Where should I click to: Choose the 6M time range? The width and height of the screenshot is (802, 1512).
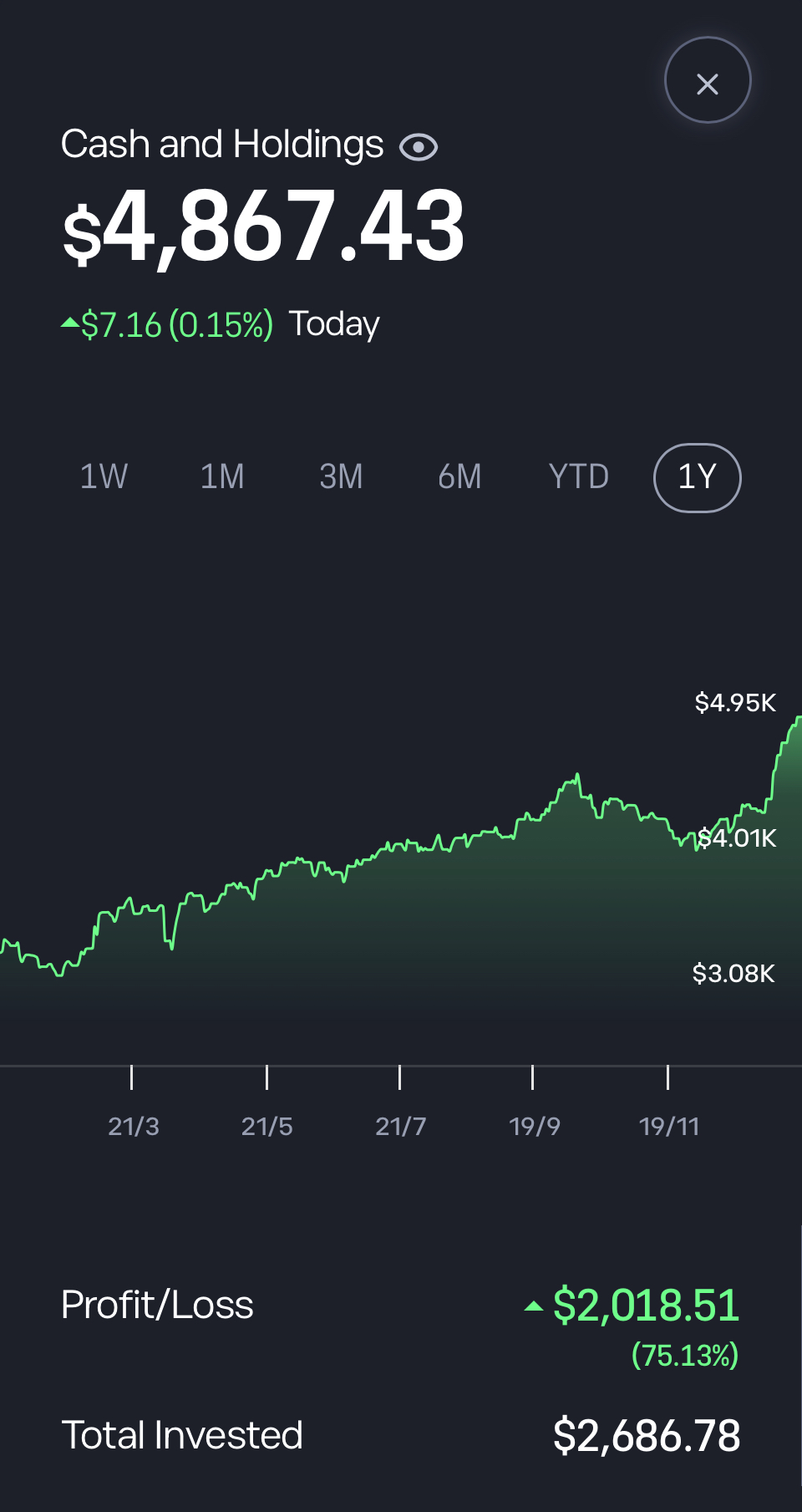point(459,477)
